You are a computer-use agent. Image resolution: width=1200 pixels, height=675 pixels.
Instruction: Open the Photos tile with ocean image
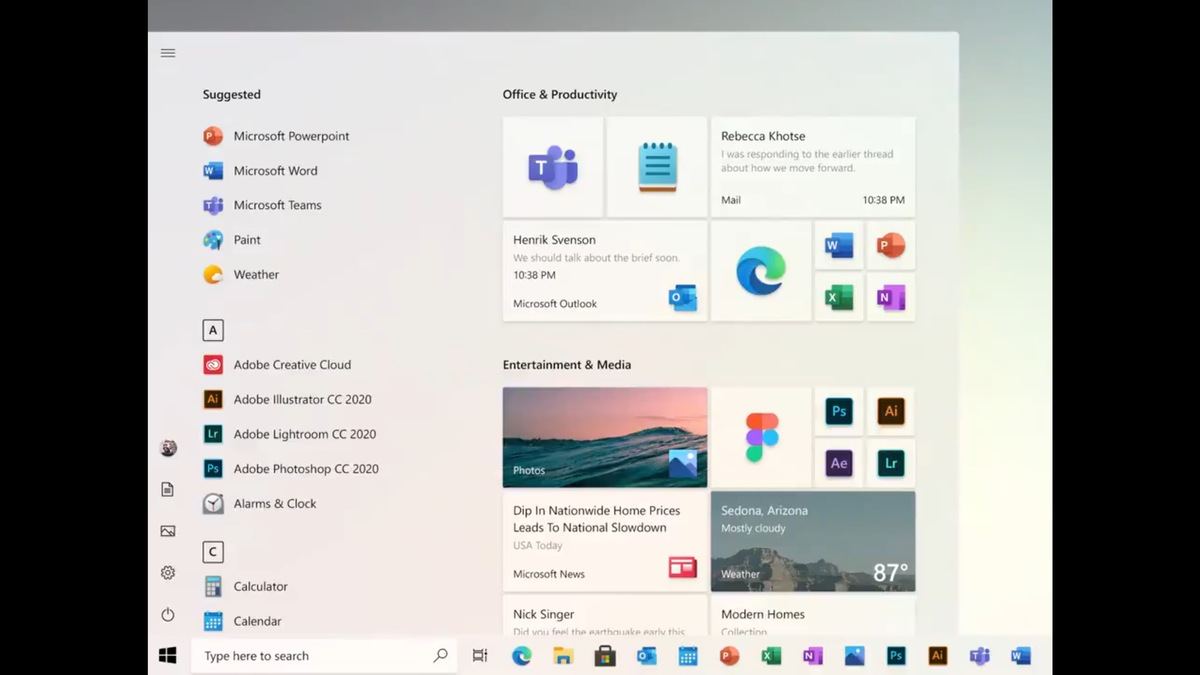(x=605, y=437)
